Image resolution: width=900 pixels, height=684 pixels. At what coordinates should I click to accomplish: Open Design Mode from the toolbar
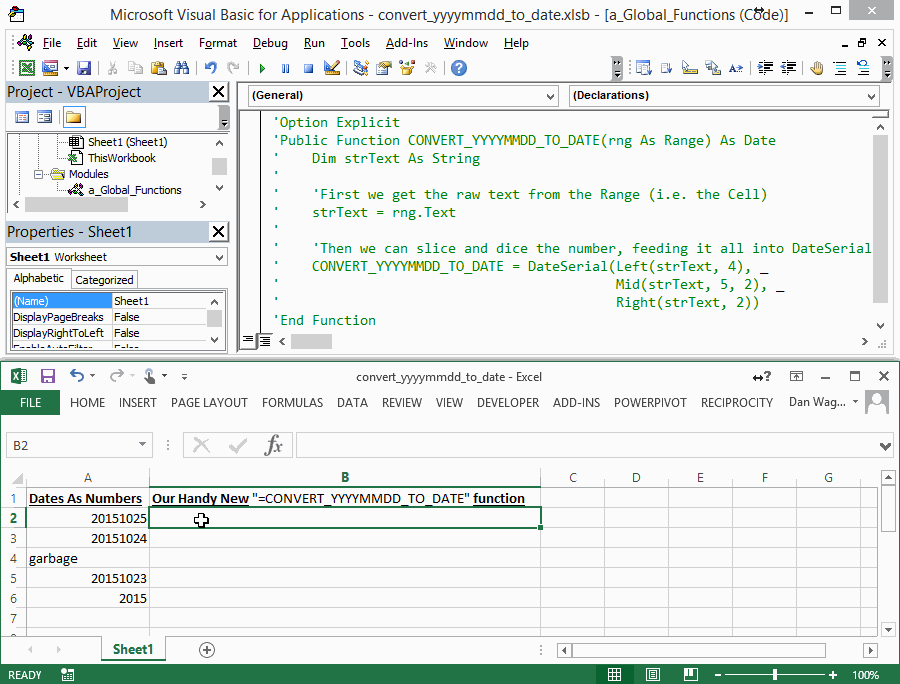(332, 68)
